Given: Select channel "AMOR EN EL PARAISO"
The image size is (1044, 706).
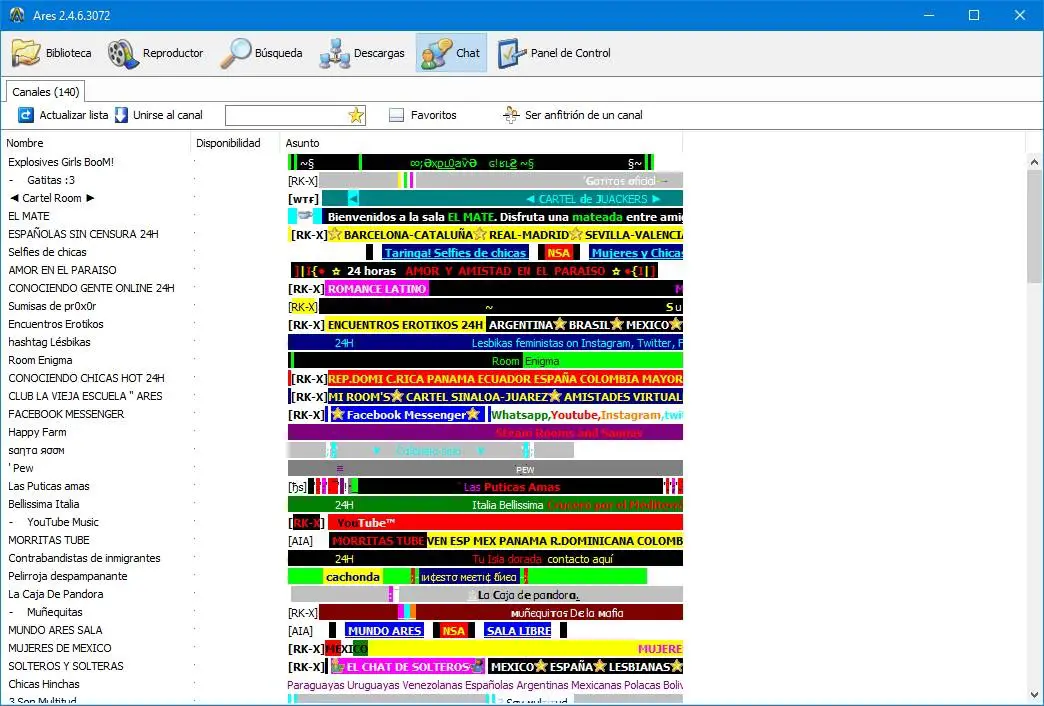Looking at the screenshot, I should click(x=62, y=270).
